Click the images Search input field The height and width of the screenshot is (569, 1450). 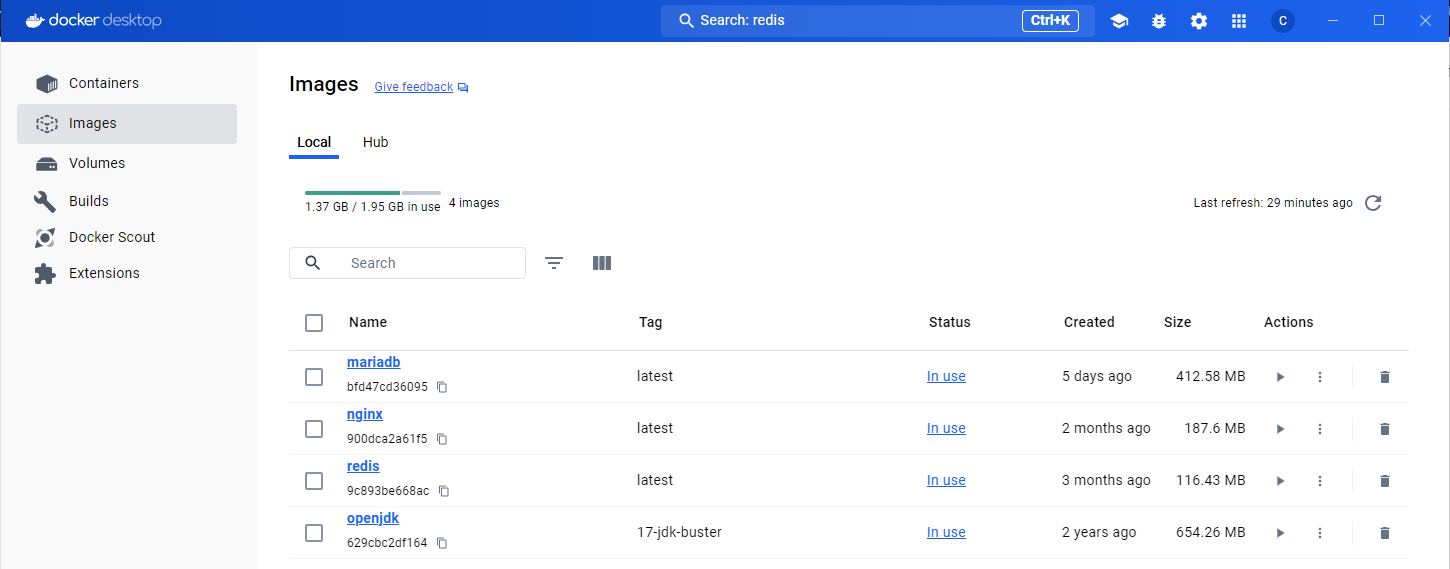[407, 263]
